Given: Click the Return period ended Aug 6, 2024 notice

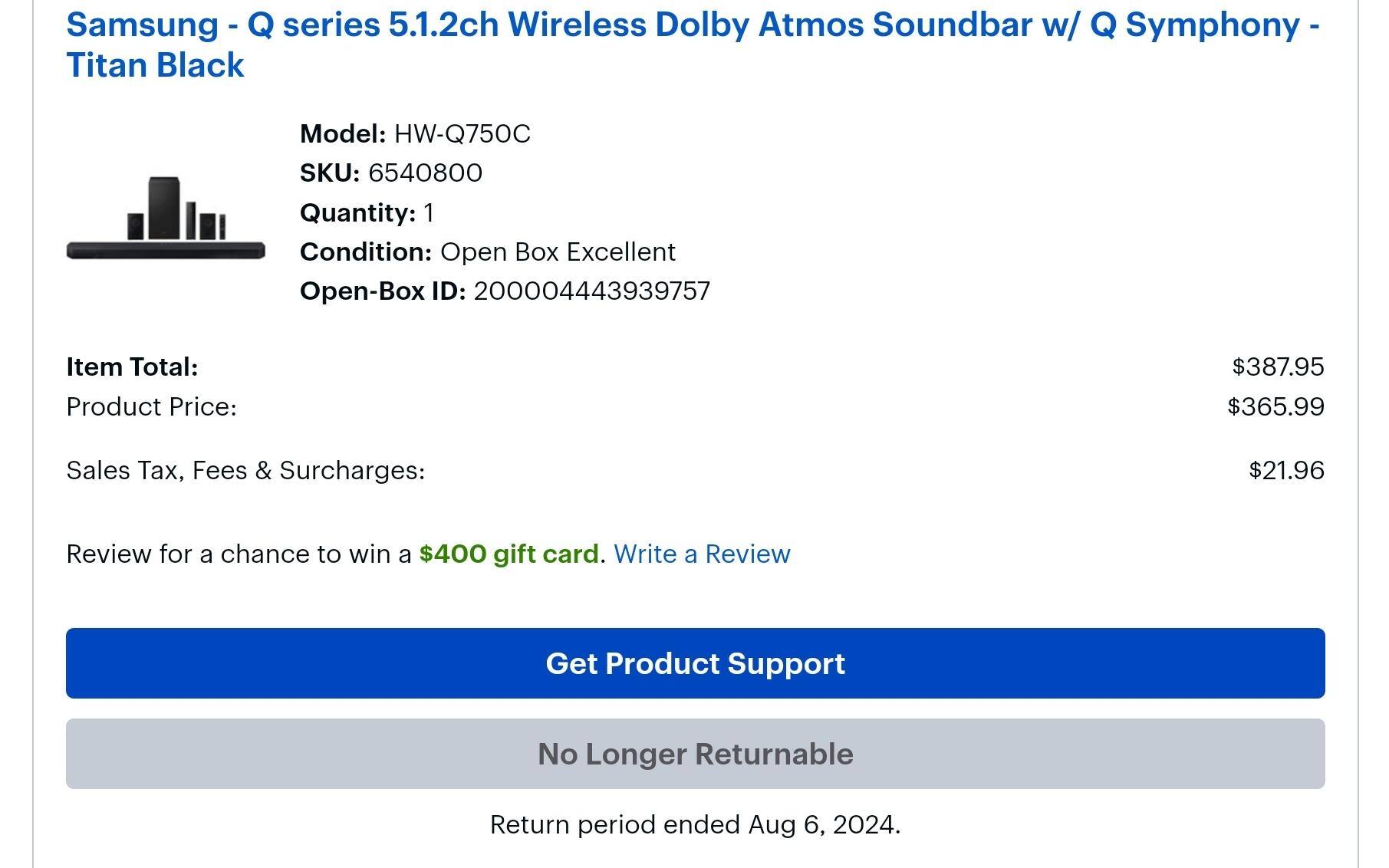Looking at the screenshot, I should (x=695, y=824).
